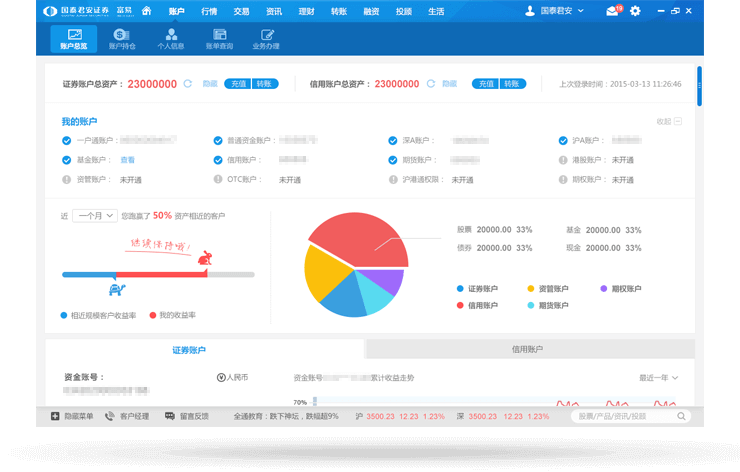
Task: Click 隐藏 link beside 信用账户总资产
Action: point(450,84)
